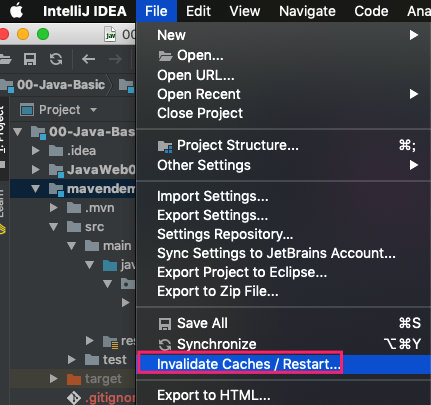
Task: Choose Export Project to Eclipse...
Action: (283, 272)
